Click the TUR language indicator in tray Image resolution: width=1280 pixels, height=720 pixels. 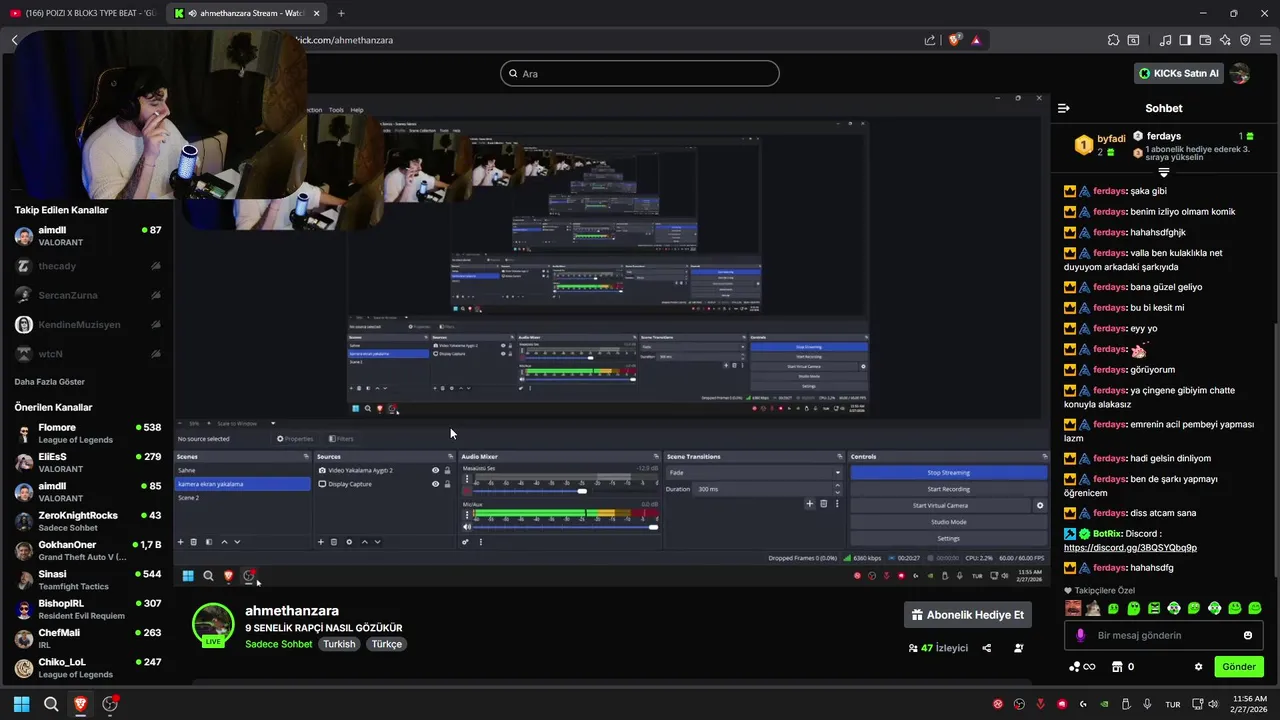coord(1173,704)
